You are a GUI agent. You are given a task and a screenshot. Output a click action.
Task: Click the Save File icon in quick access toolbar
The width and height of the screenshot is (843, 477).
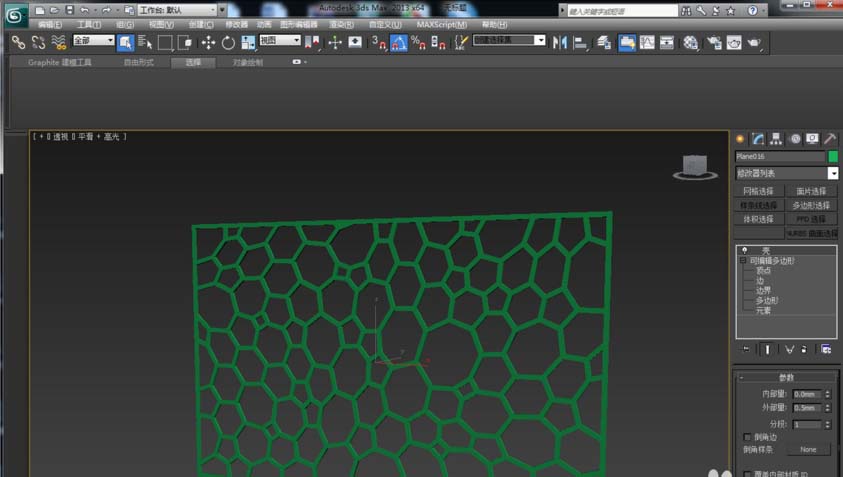pyautogui.click(x=69, y=10)
